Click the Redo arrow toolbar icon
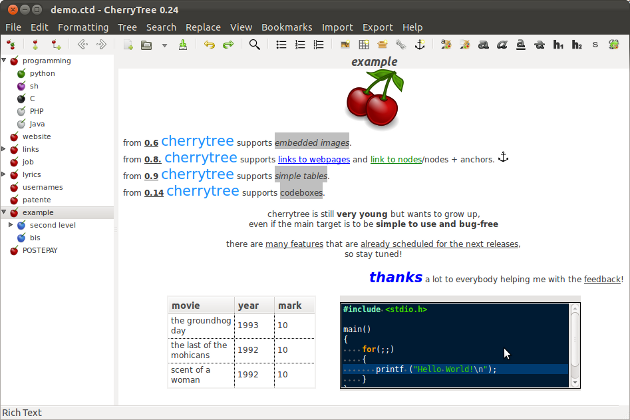630x420 pixels. coord(228,45)
